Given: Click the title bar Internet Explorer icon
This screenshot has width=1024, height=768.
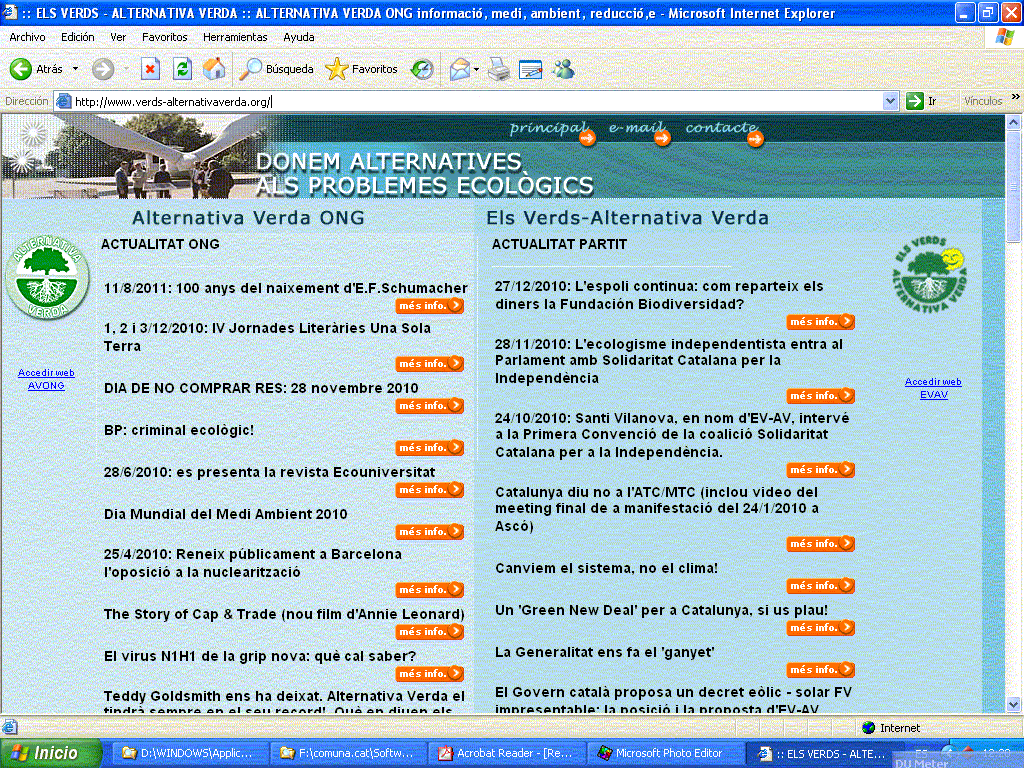Looking at the screenshot, I should click(x=10, y=12).
